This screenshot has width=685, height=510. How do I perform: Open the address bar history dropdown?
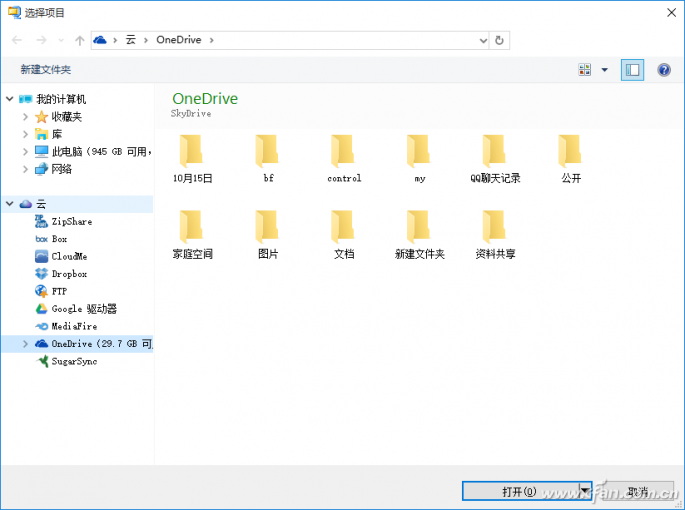(x=483, y=41)
